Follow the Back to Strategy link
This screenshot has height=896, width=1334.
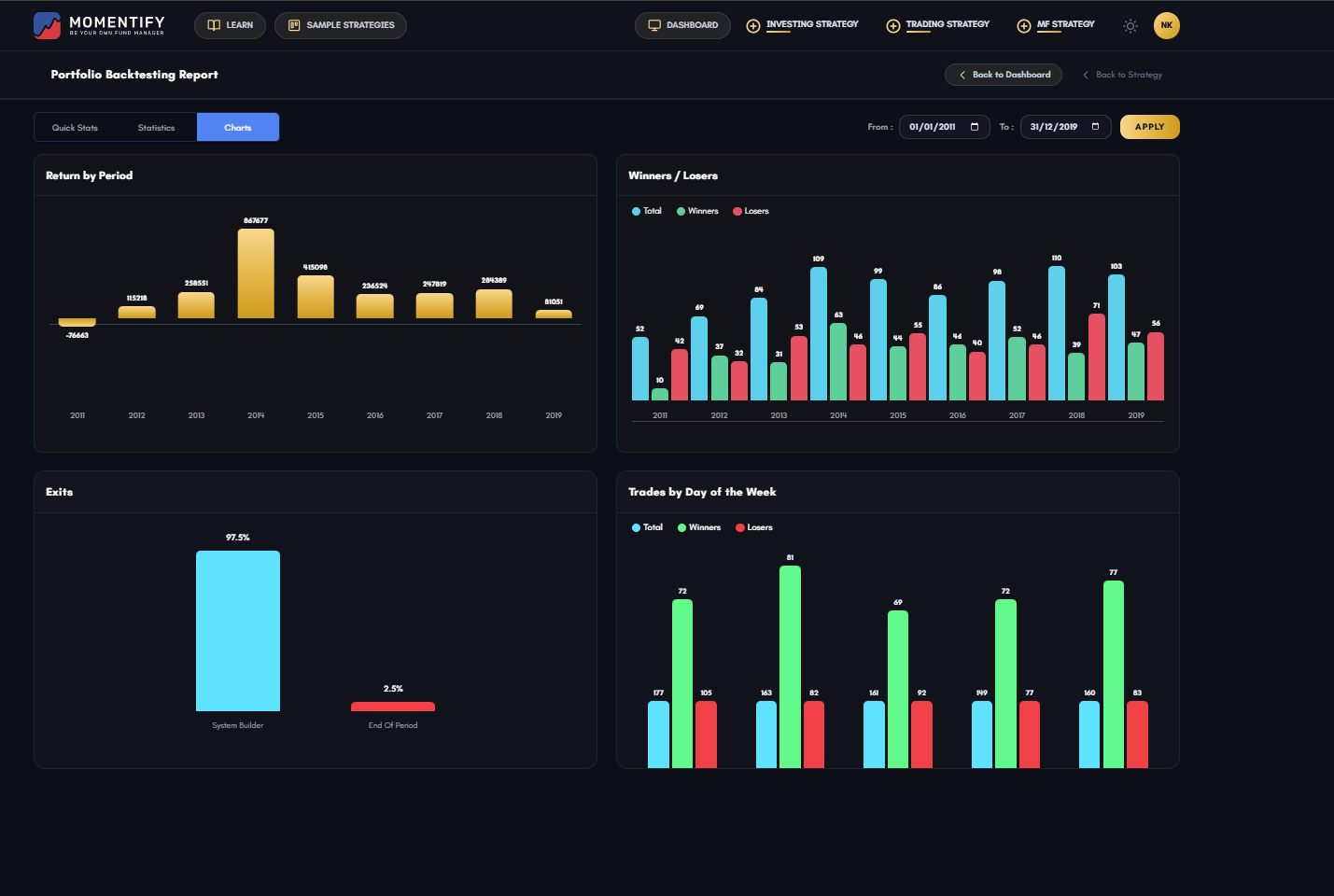pos(1122,75)
